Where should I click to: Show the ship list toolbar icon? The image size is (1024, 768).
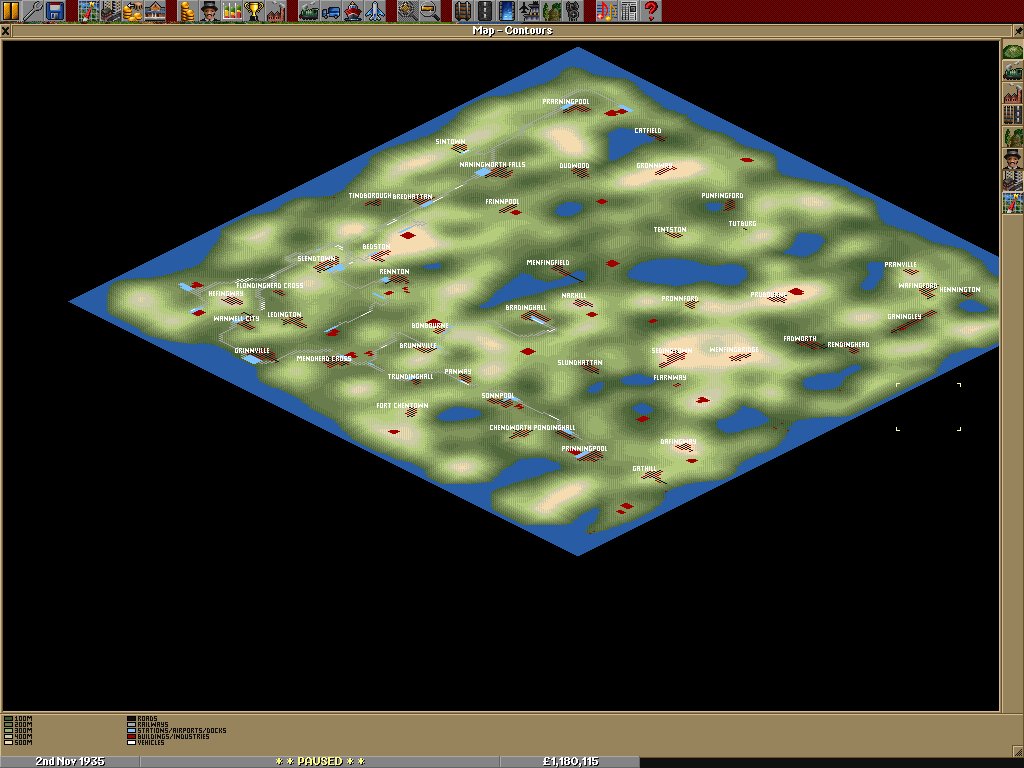pyautogui.click(x=353, y=10)
